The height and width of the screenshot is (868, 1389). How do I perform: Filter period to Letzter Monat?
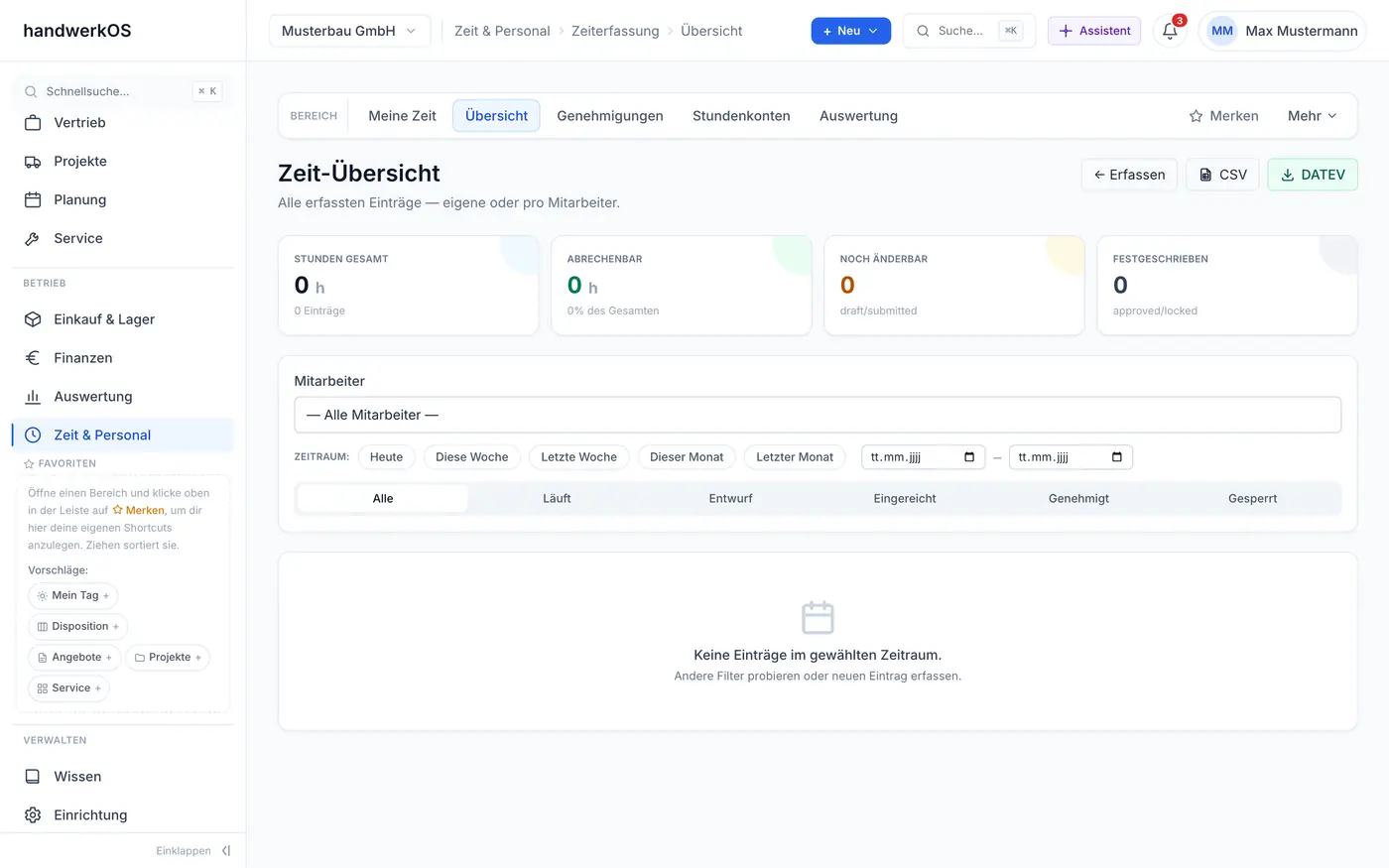(795, 457)
